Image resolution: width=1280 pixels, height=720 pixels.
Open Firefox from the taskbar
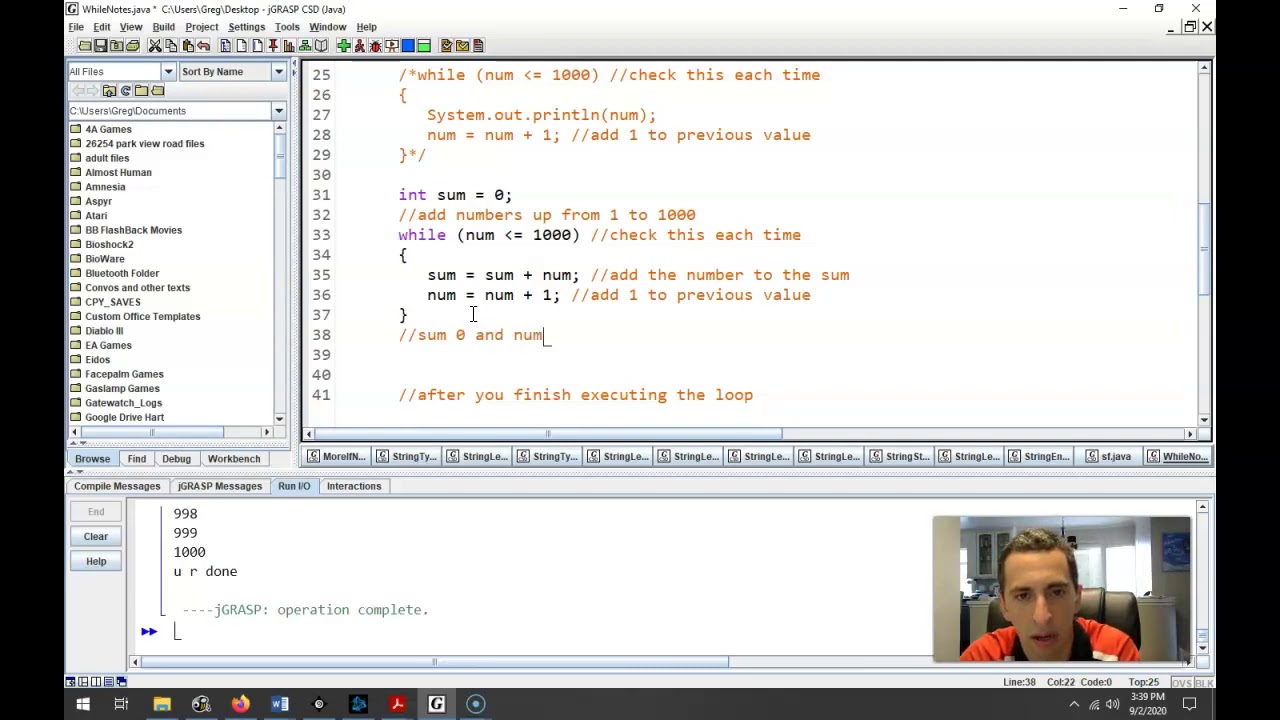point(240,704)
